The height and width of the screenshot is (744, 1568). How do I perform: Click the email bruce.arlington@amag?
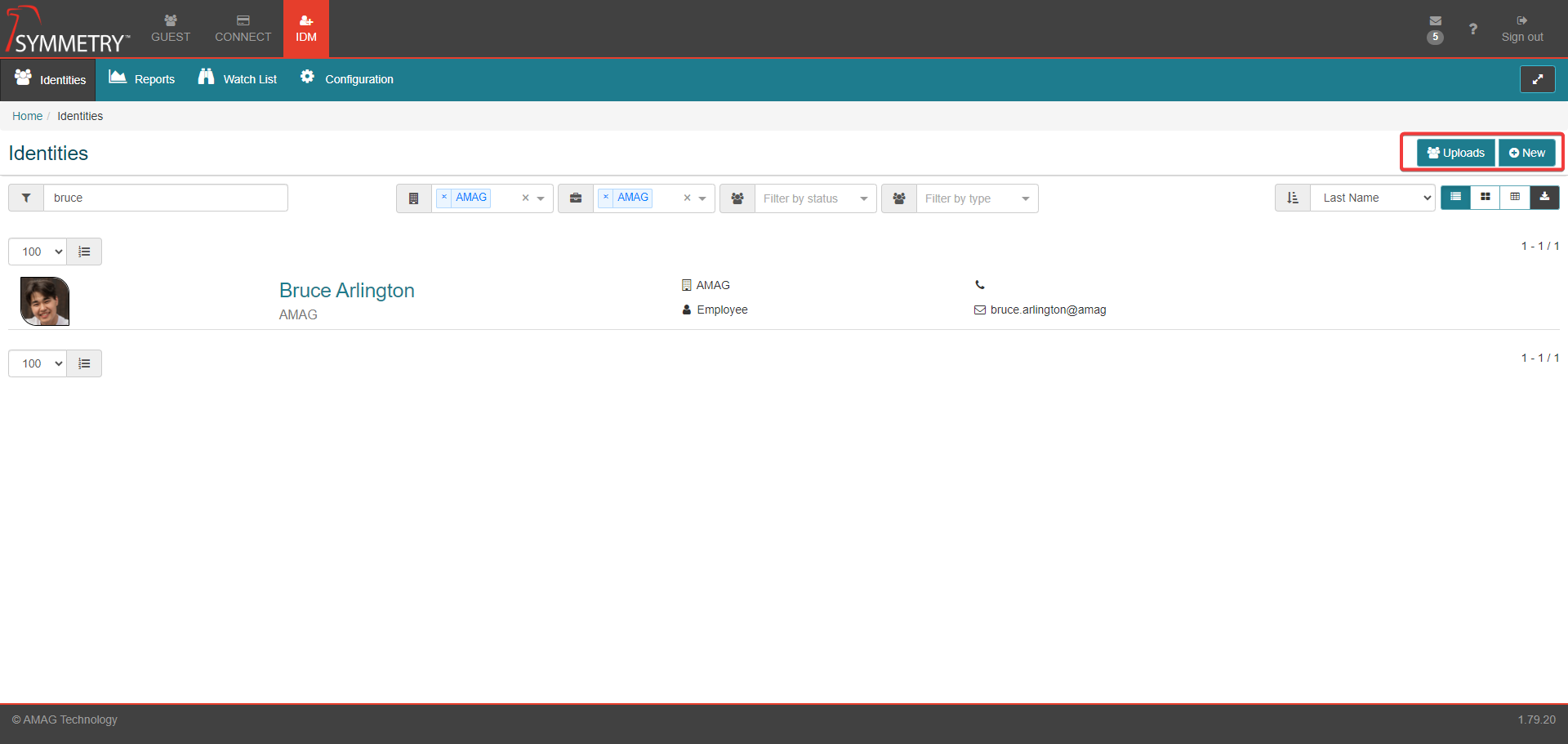[x=1048, y=310]
